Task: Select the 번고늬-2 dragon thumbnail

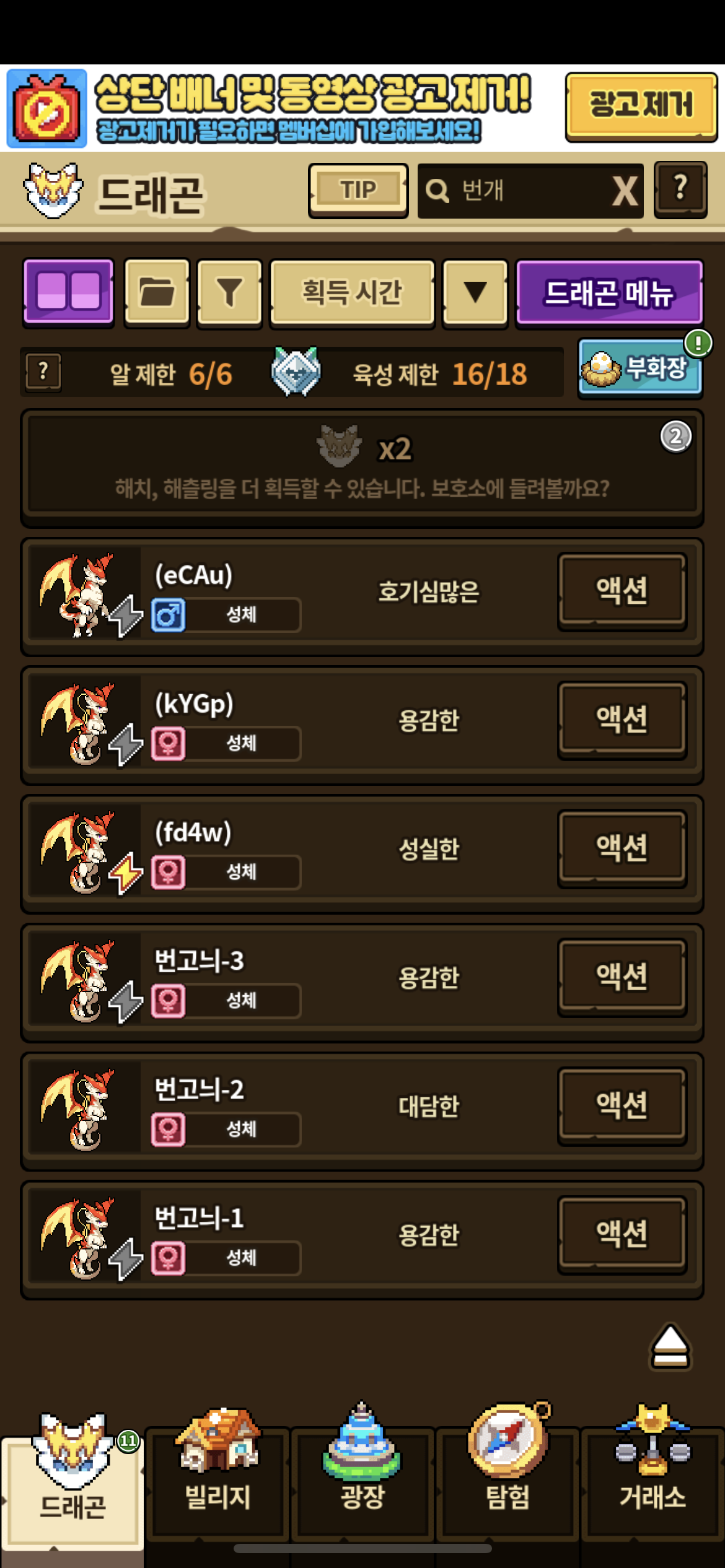Action: 81,1110
